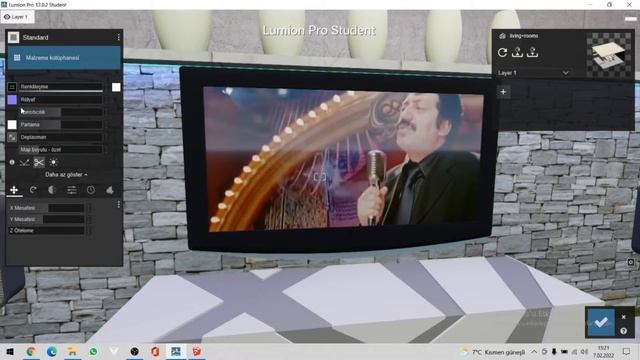Click the volume speaker tray icon

(x=584, y=351)
